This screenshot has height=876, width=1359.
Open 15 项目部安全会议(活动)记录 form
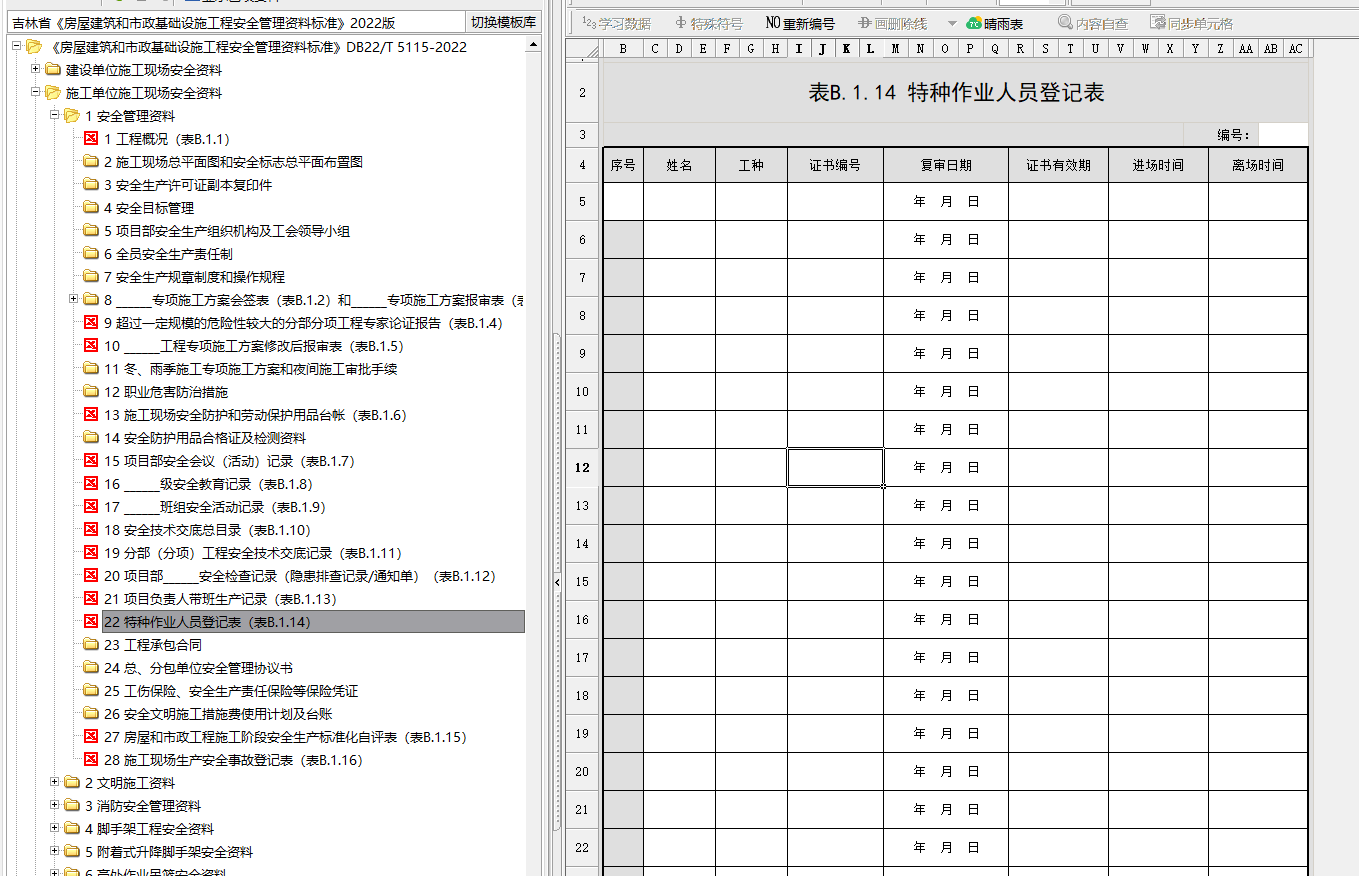[x=228, y=461]
